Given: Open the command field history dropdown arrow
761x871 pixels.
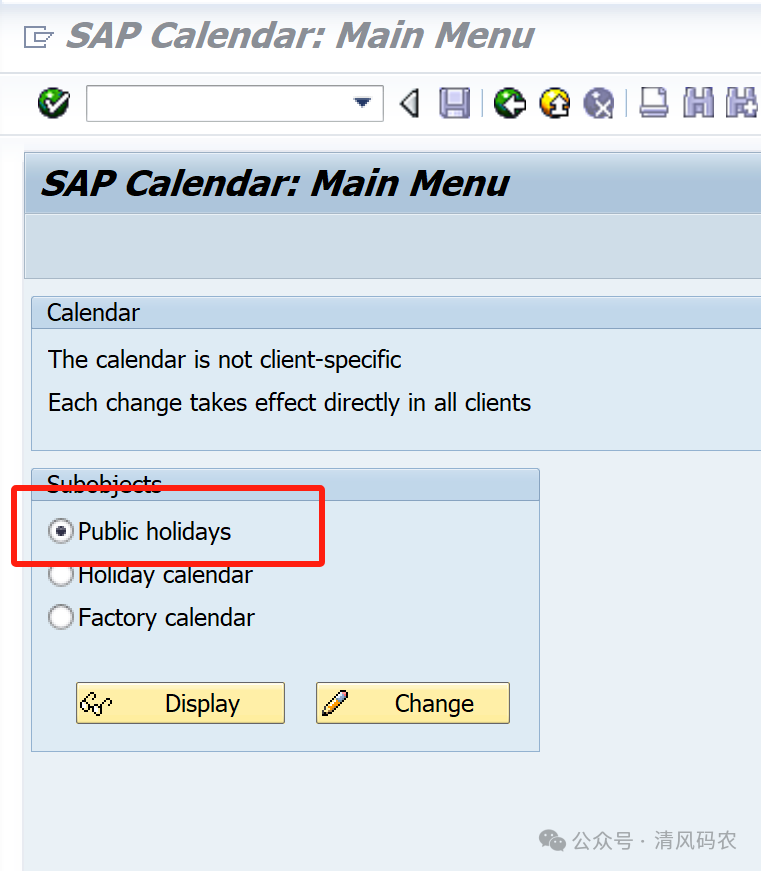Looking at the screenshot, I should point(362,103).
